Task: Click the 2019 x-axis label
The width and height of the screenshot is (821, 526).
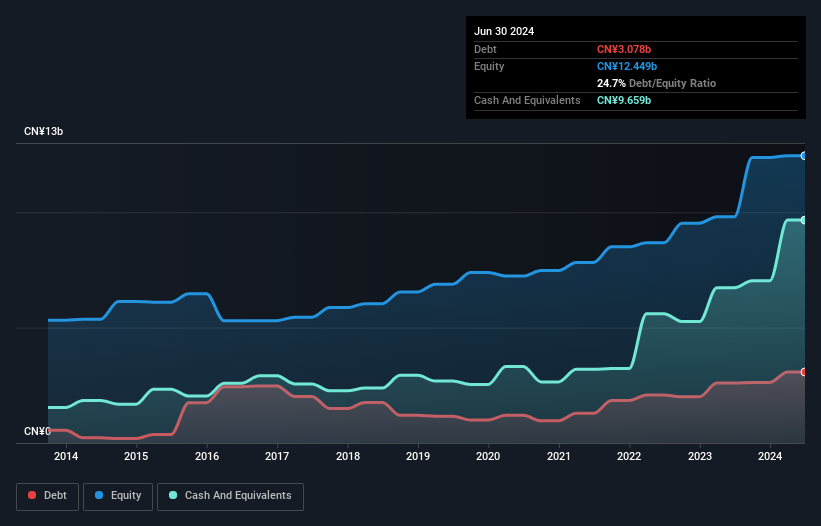Action: tap(418, 456)
